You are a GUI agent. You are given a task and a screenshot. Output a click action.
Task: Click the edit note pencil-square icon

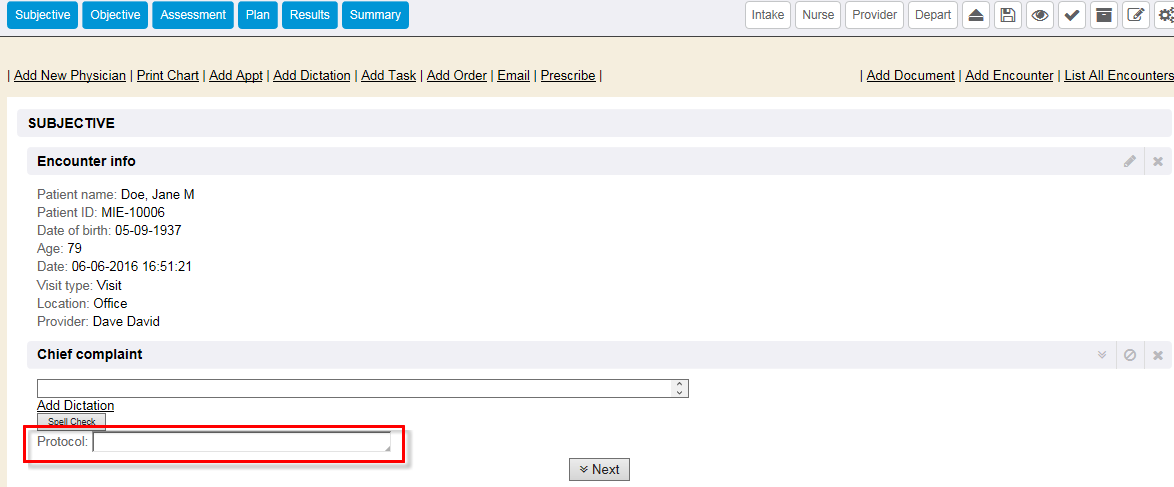coord(1135,15)
